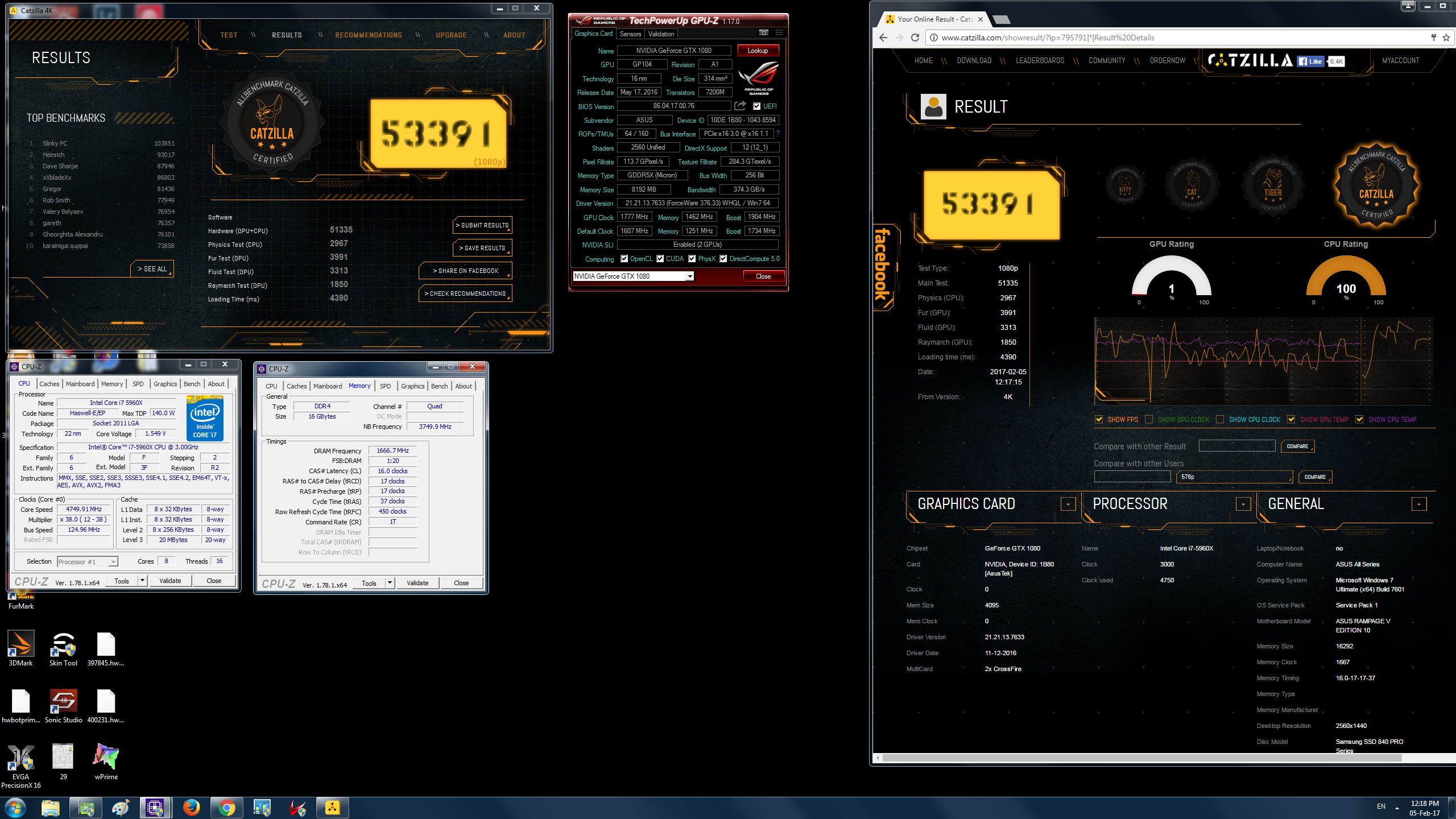The image size is (1456, 819).
Task: Open the Tools dropdown arrow in CPU-Z CPU window
Action: (x=142, y=581)
